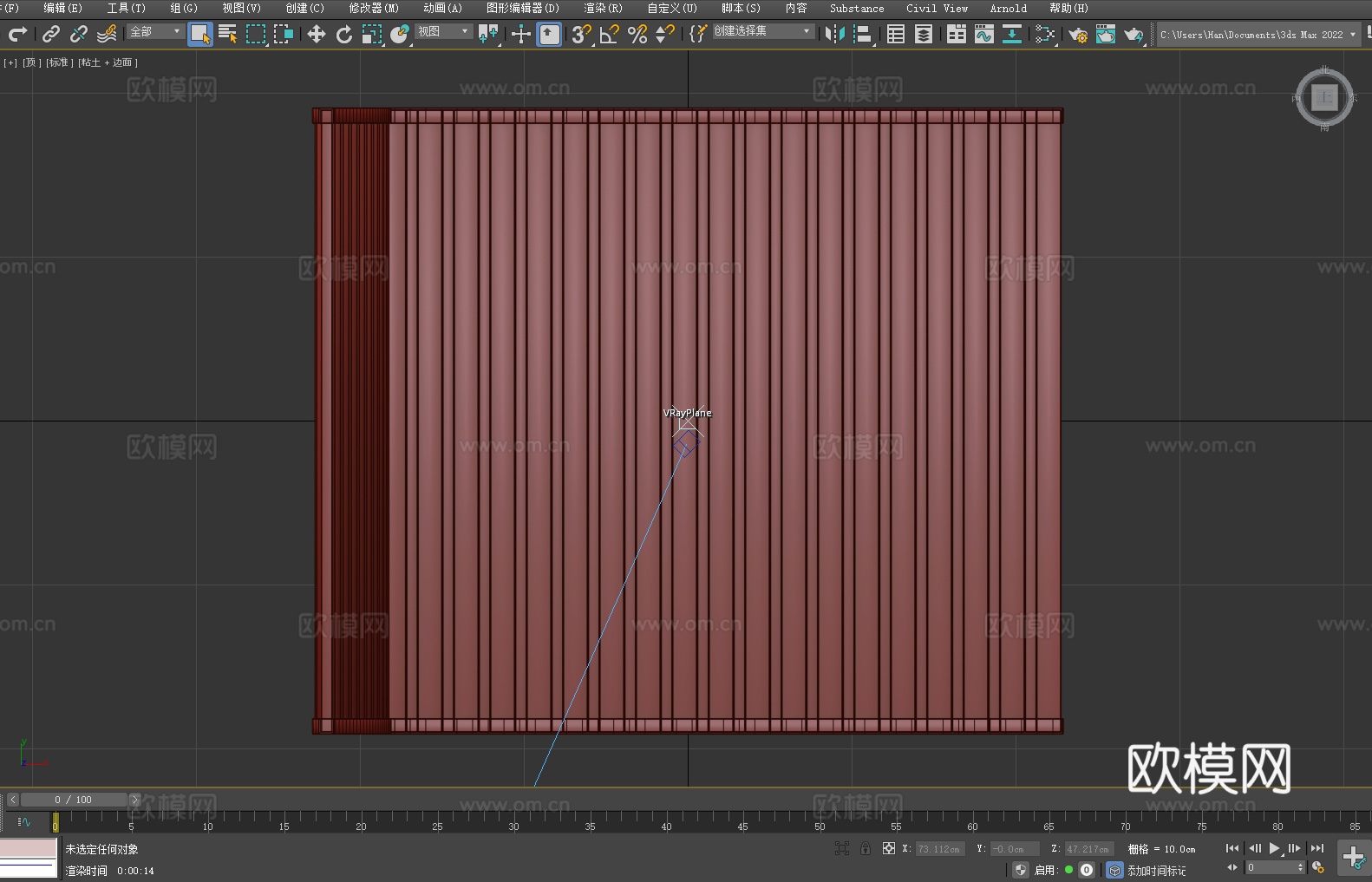Click the [粘土 + 边面] viewport style label

(108, 62)
